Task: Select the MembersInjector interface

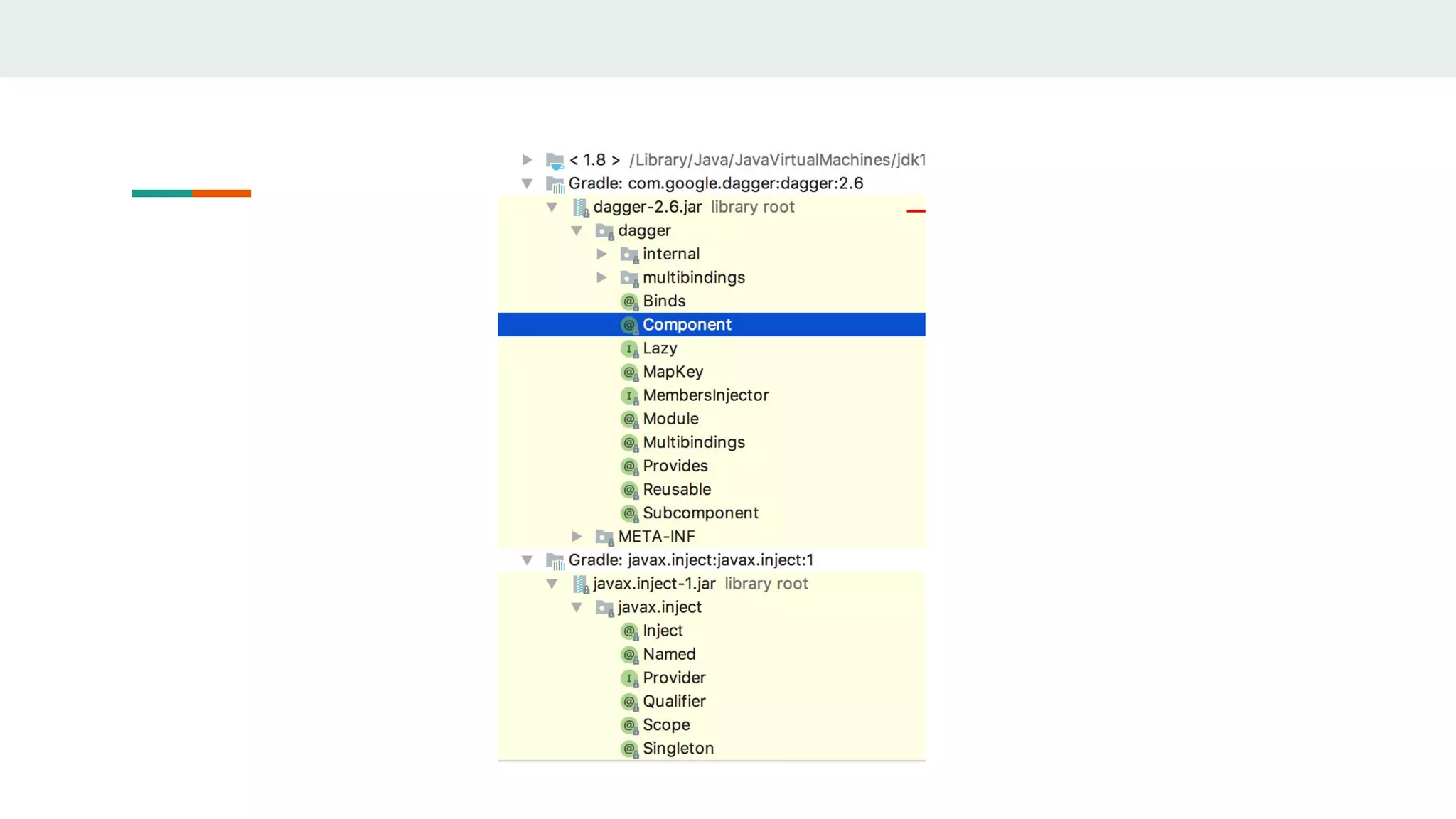Action: [x=705, y=395]
